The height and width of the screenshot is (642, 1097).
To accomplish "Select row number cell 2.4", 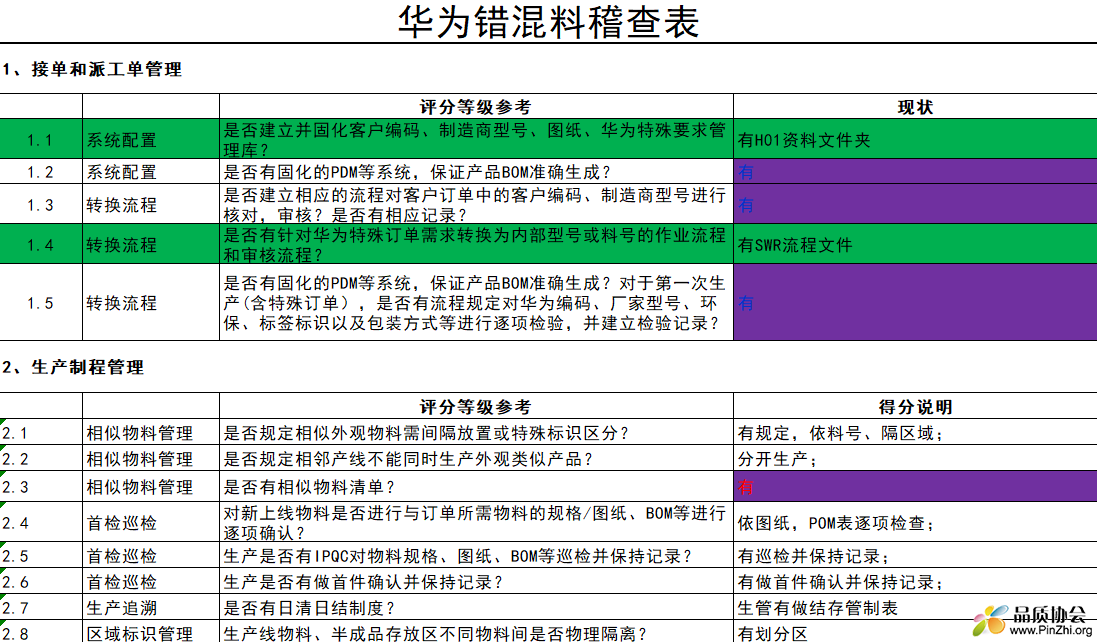I will [x=41, y=522].
